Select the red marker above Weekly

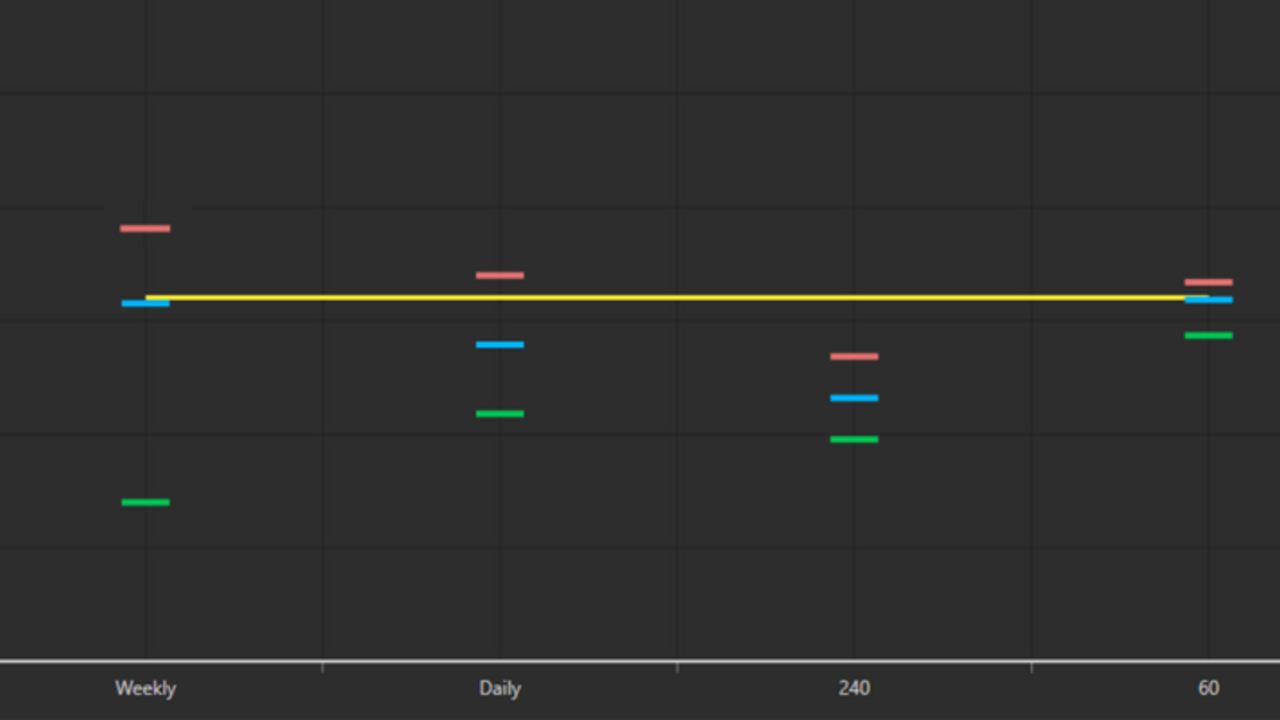[145, 228]
